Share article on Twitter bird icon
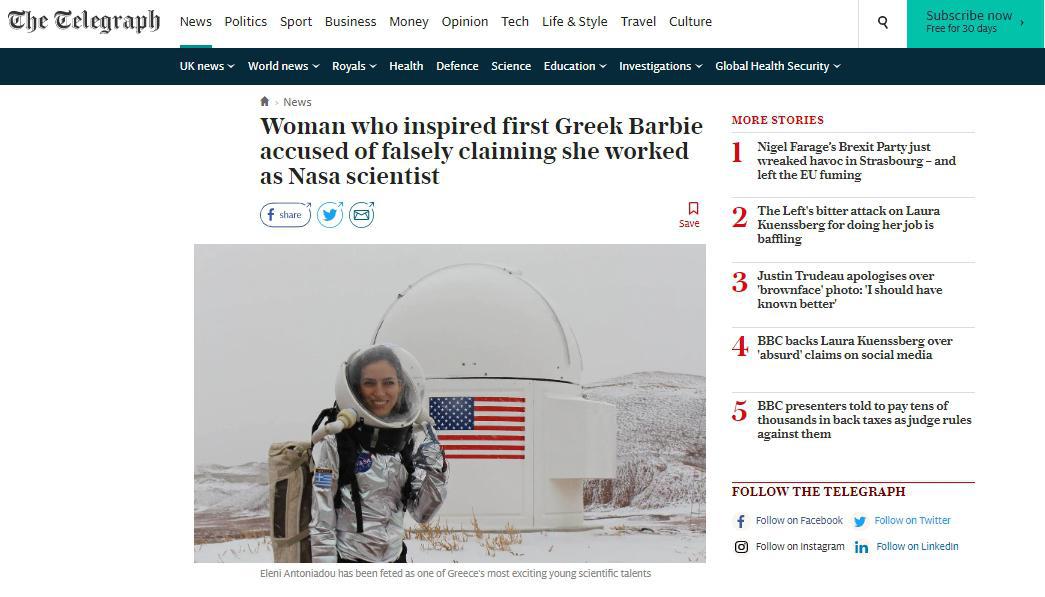The width and height of the screenshot is (1045, 597). pyautogui.click(x=330, y=215)
